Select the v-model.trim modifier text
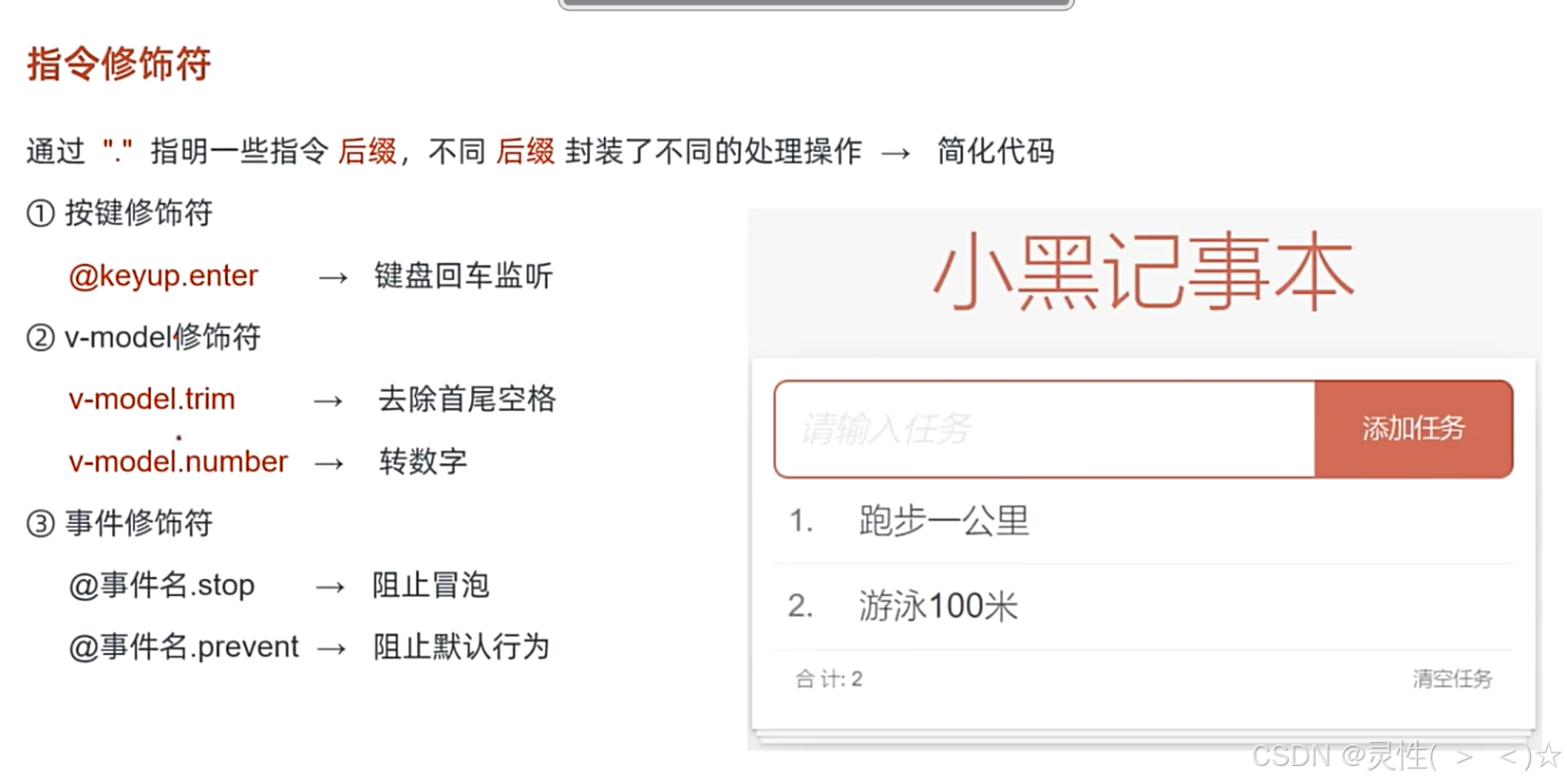Screen dimensions: 1567x784 point(151,400)
